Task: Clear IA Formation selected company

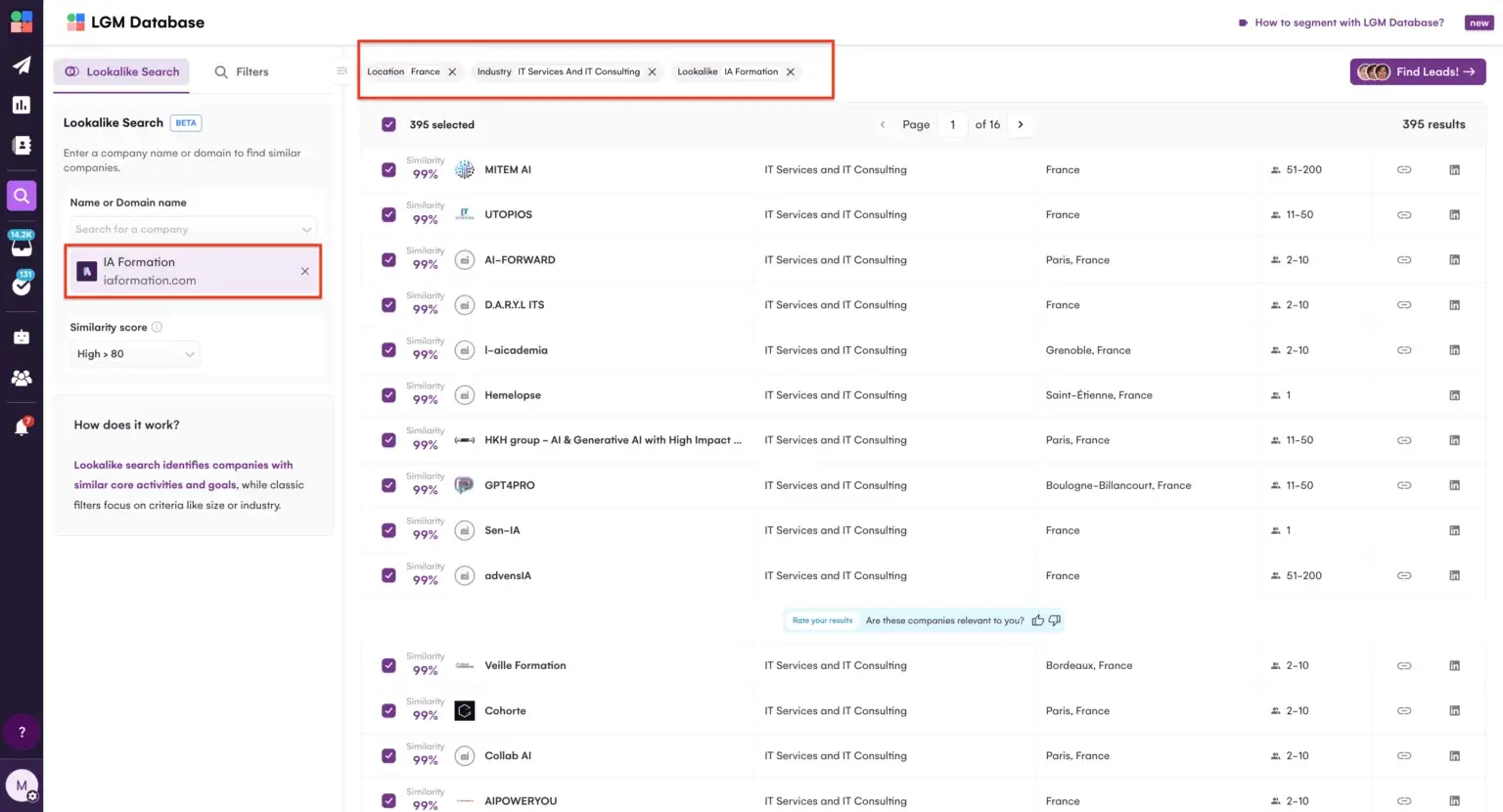Action: 305,271
